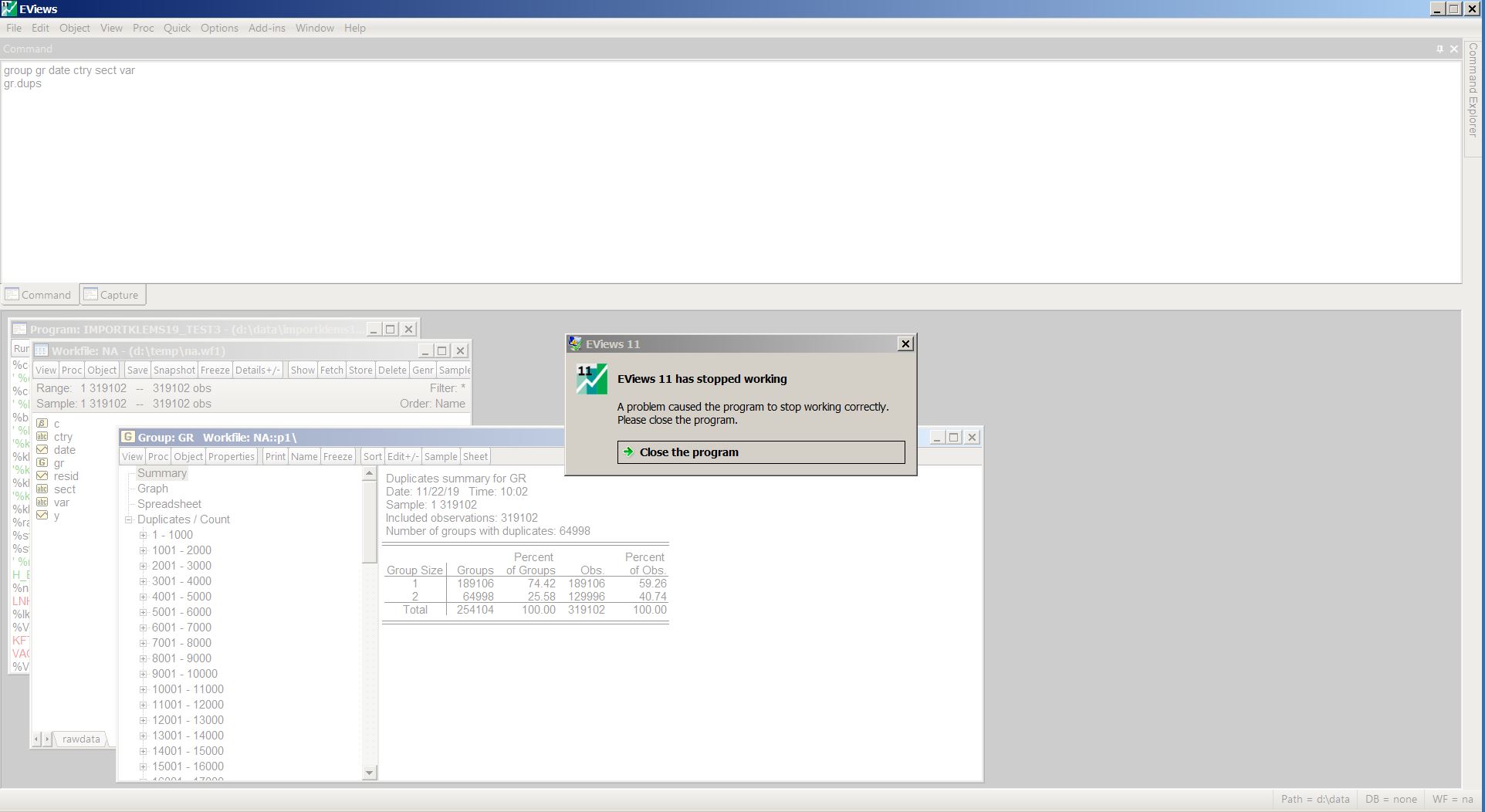Select Summary in Group GR tree
This screenshot has height=812, width=1485.
162,473
